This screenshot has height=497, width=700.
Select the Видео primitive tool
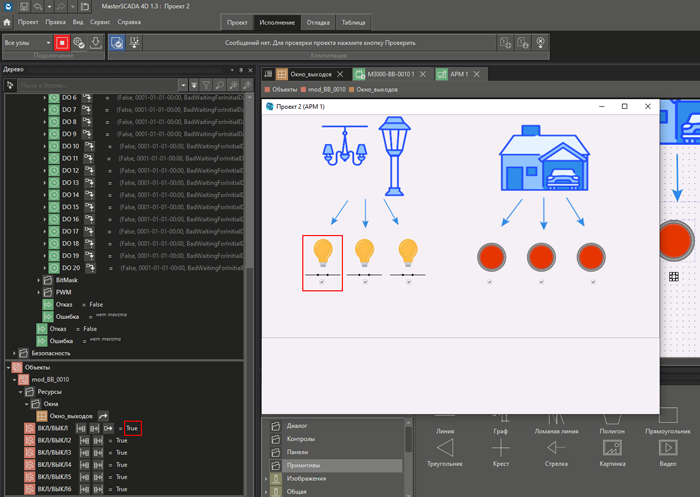pos(668,453)
